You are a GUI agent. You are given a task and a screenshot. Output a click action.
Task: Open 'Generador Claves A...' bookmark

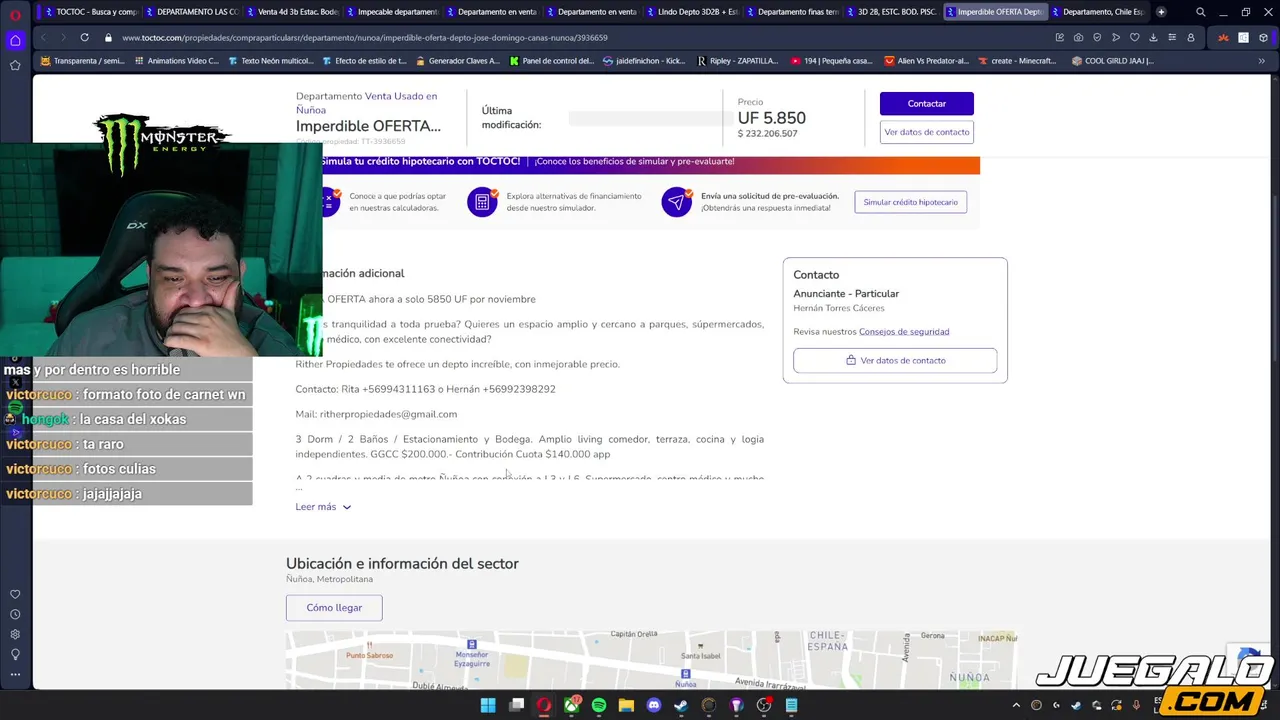pyautogui.click(x=457, y=61)
